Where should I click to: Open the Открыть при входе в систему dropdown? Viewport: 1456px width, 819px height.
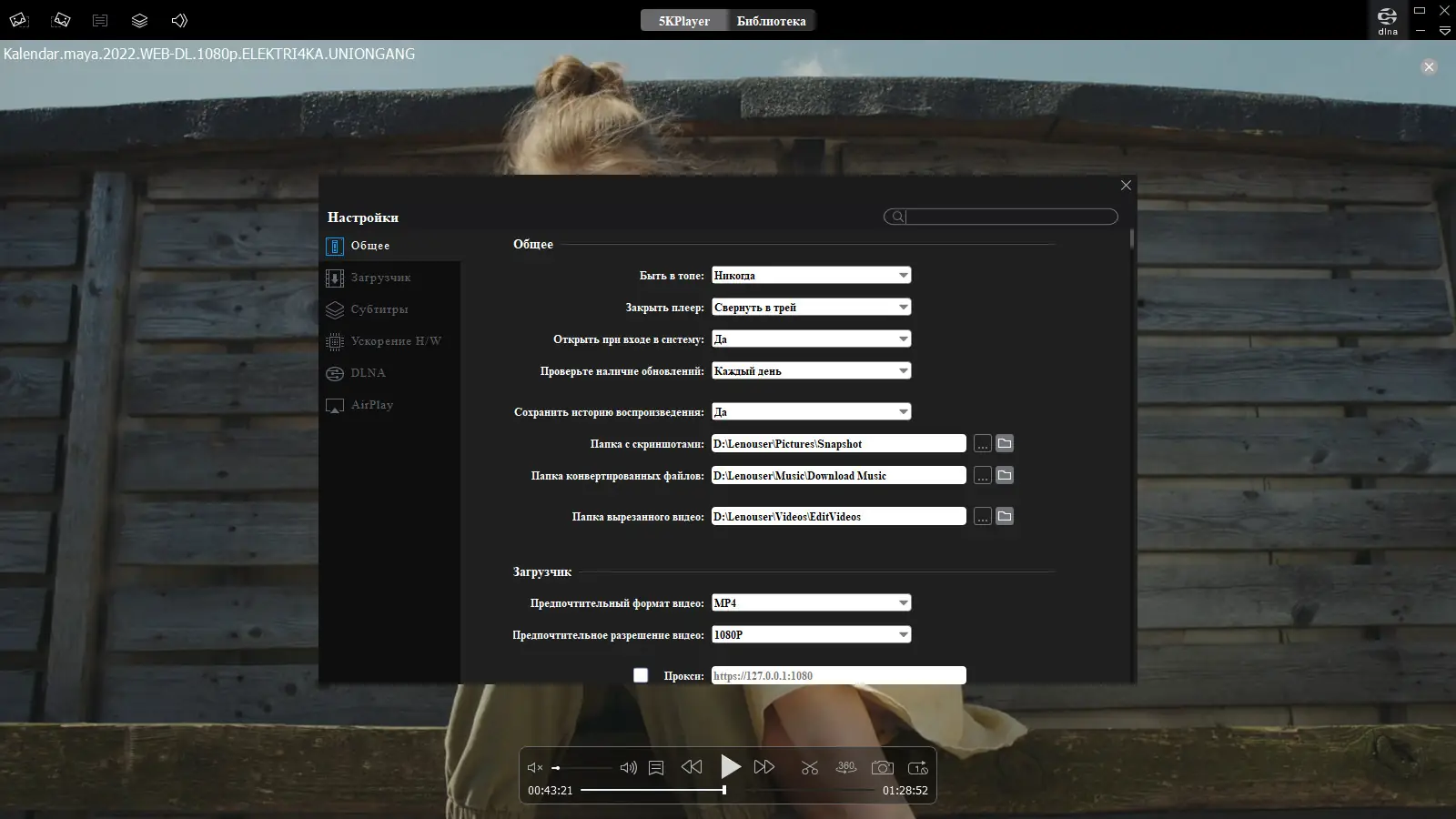[x=812, y=339]
